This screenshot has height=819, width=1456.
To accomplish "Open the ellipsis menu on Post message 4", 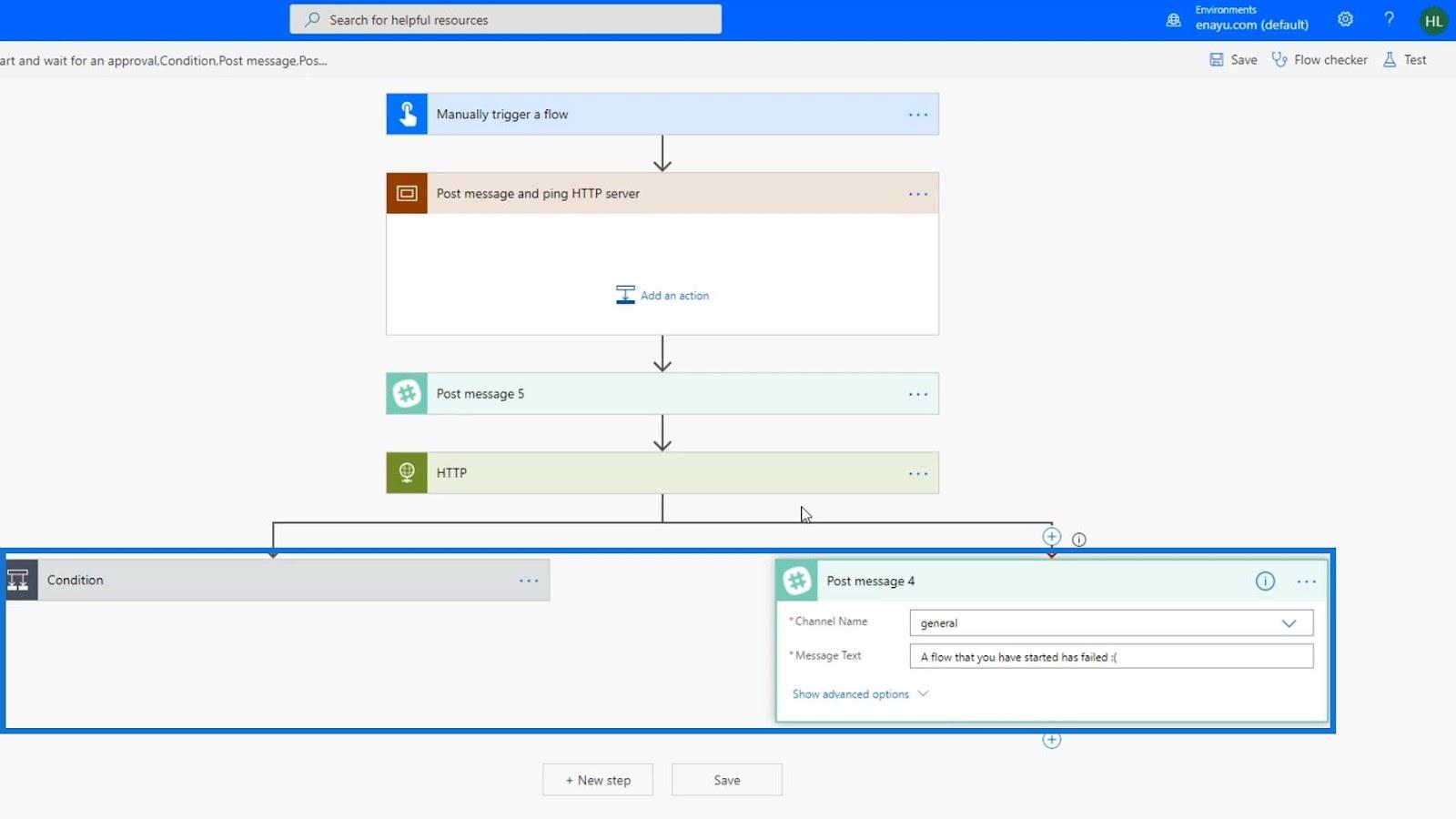I will click(x=1306, y=581).
